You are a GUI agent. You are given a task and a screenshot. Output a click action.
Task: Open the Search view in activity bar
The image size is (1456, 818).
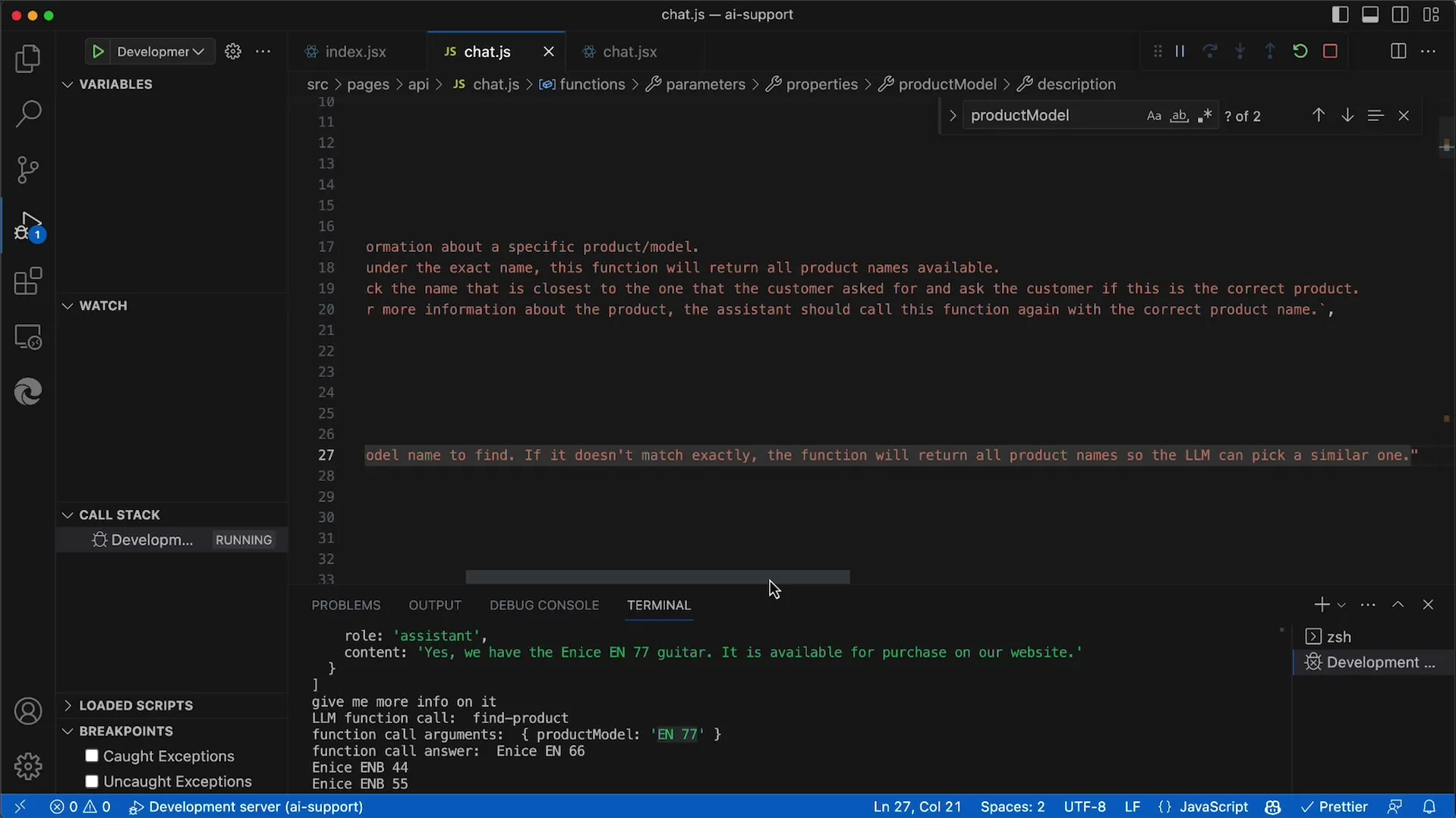[28, 114]
